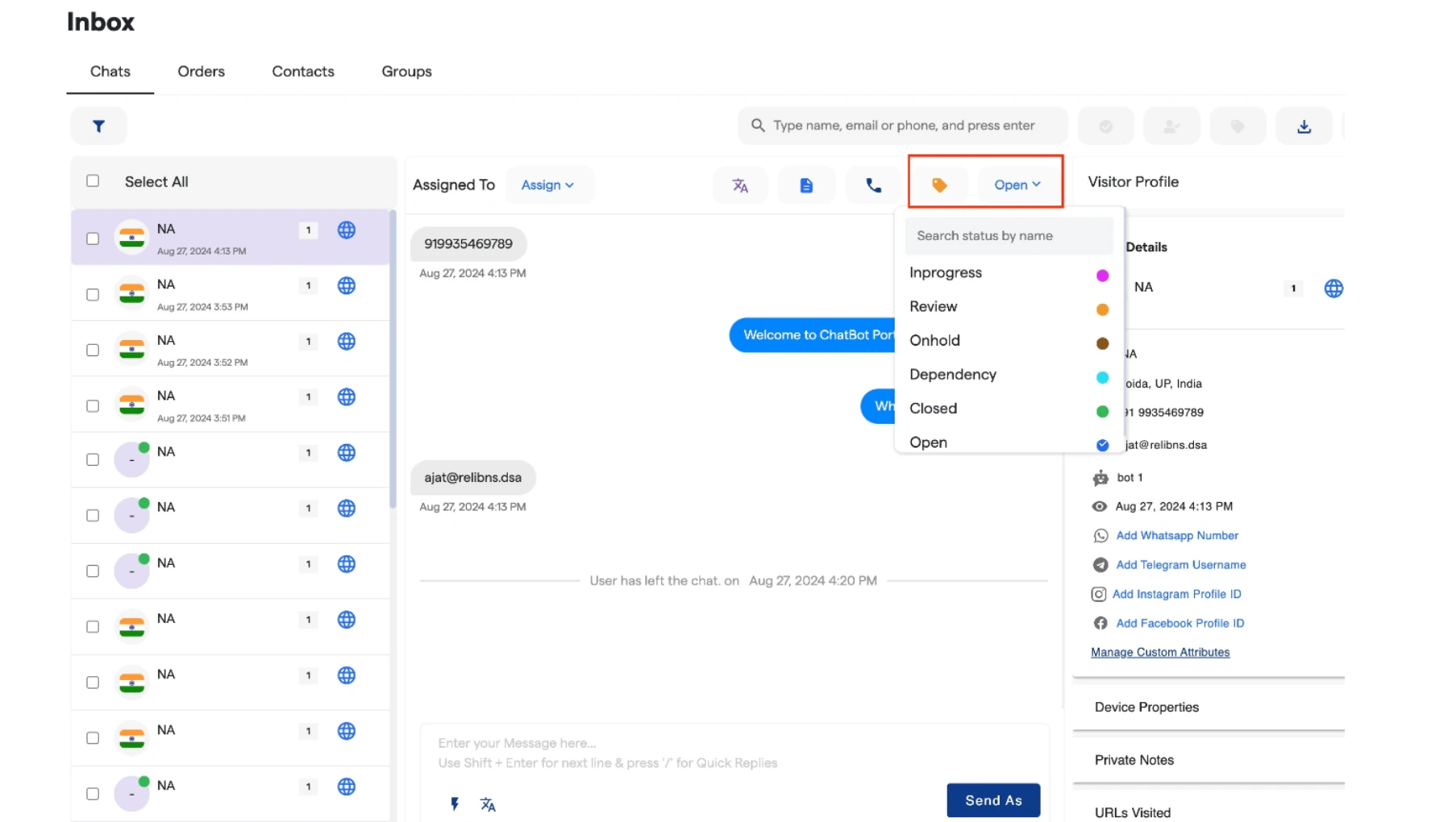
Task: Click the Send As button
Action: (993, 800)
